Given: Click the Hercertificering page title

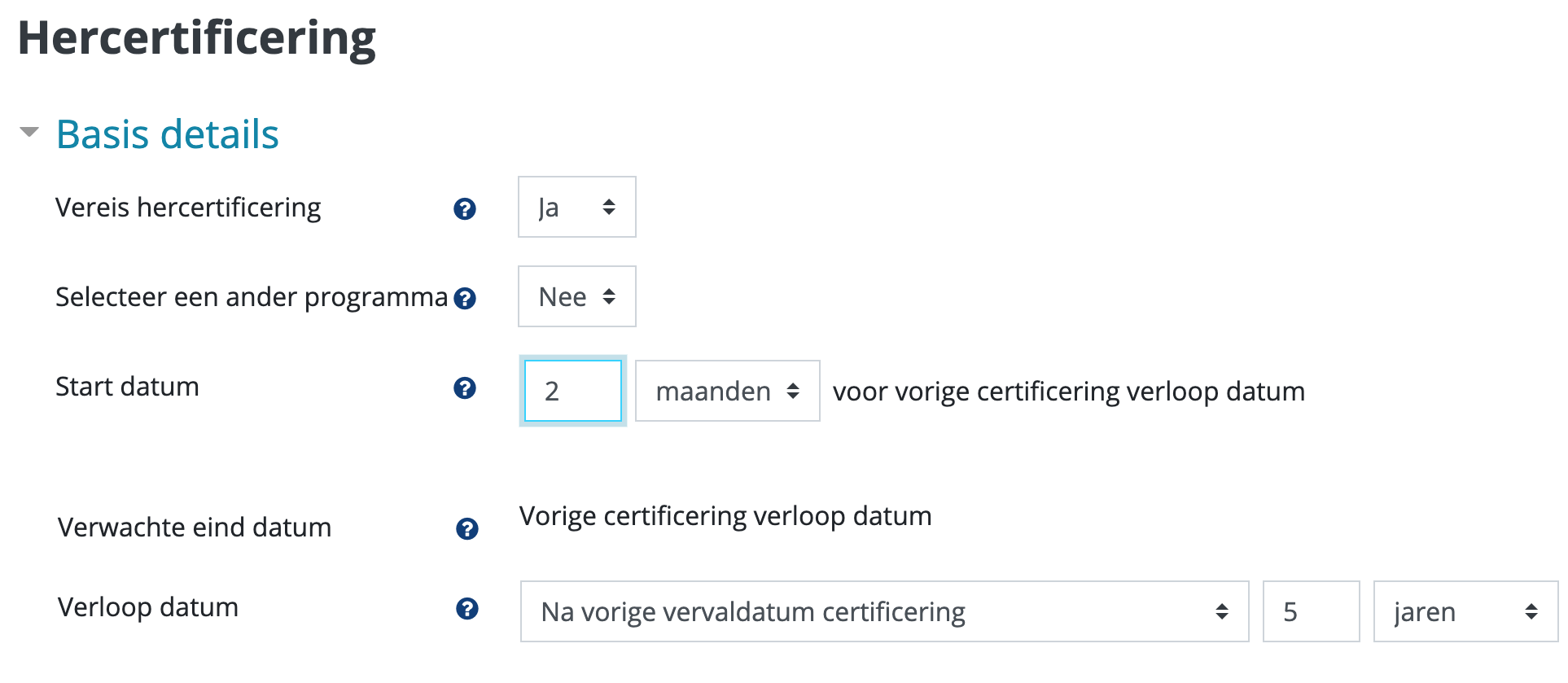Looking at the screenshot, I should click(x=197, y=38).
